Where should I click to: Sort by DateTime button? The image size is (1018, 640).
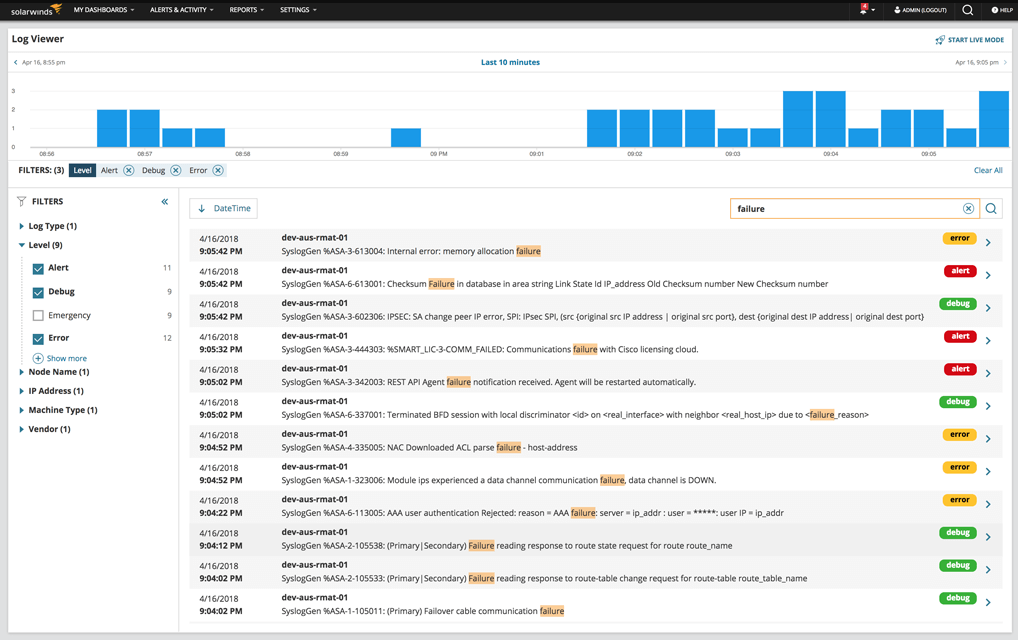224,208
